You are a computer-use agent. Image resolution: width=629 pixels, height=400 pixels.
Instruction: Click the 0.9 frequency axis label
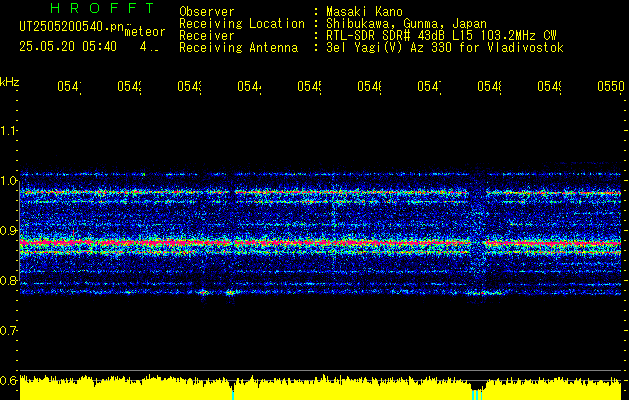pos(9,231)
